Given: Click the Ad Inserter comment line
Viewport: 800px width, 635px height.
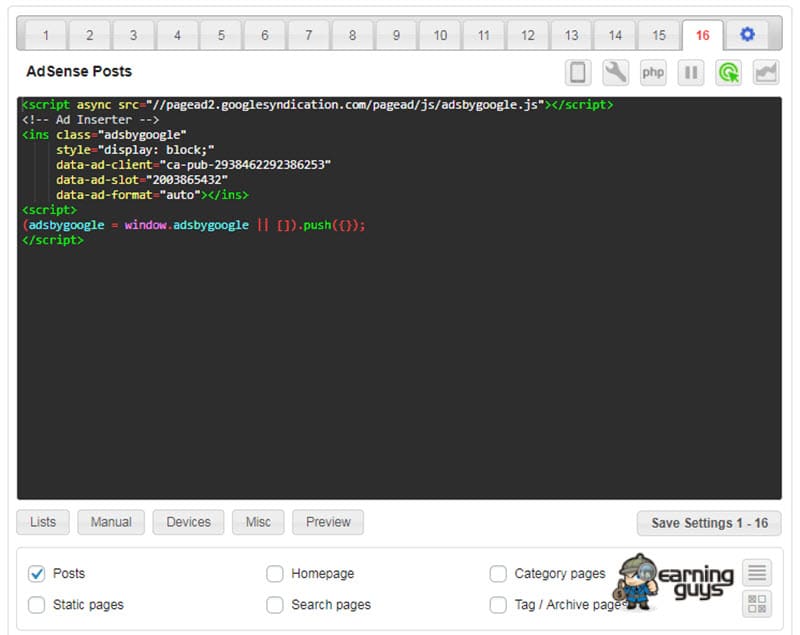Looking at the screenshot, I should [x=90, y=120].
